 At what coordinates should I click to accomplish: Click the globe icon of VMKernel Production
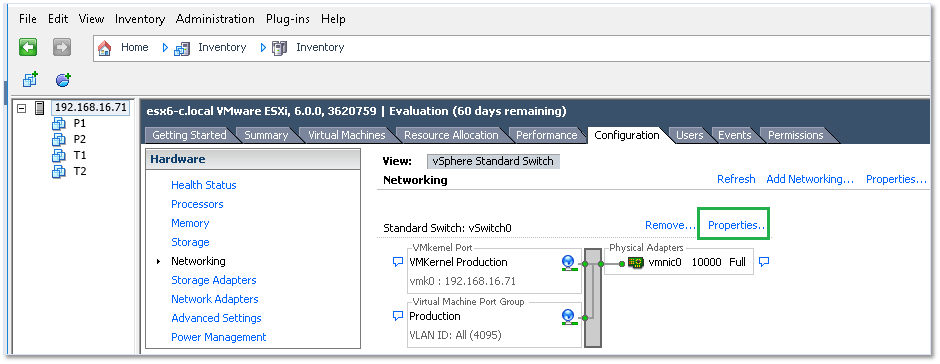pos(568,263)
